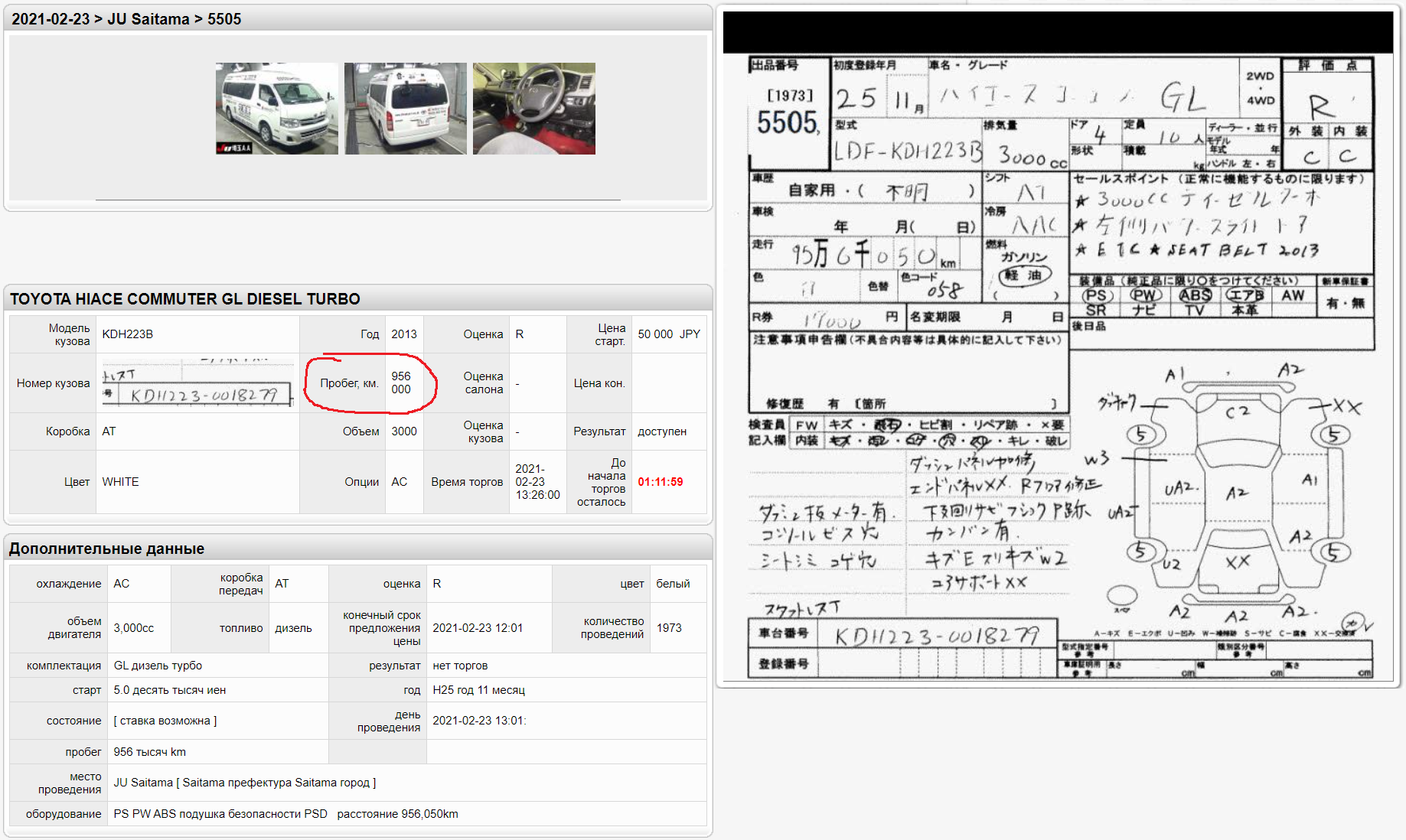The width and height of the screenshot is (1406, 840).
Task: Click the 'состояние' label
Action: click(x=74, y=721)
